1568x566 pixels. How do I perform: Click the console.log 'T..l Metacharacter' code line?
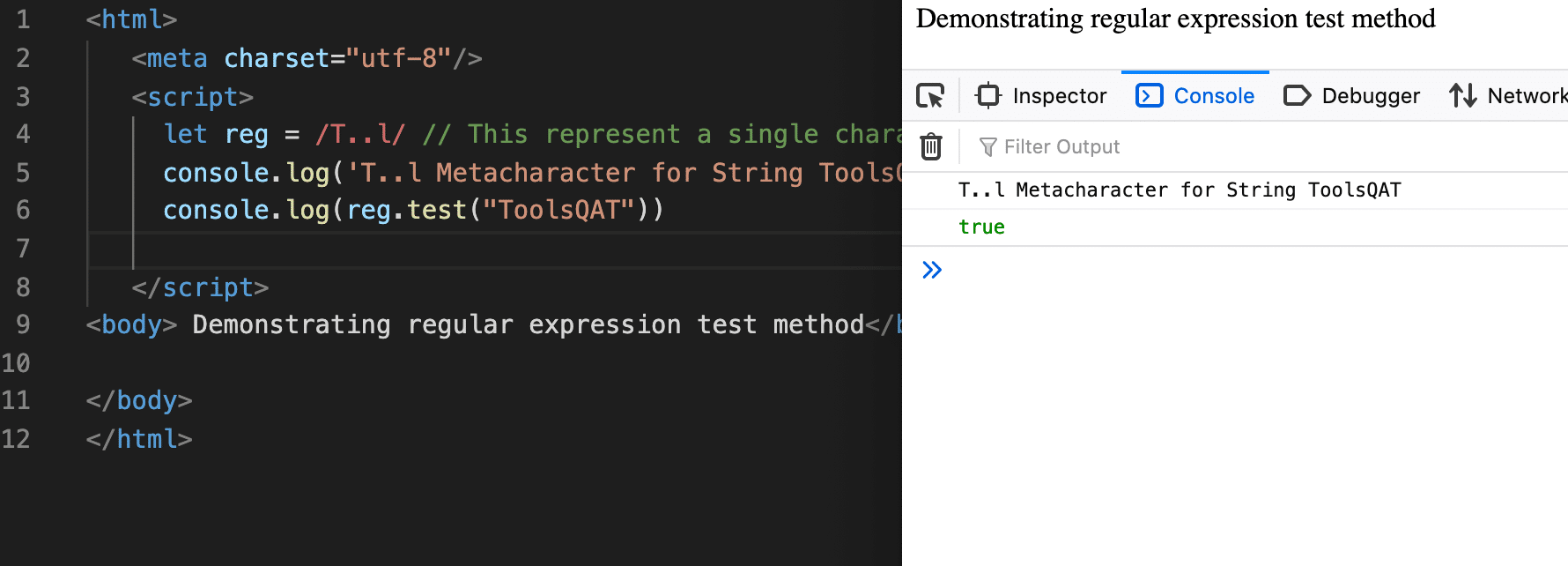point(533,173)
